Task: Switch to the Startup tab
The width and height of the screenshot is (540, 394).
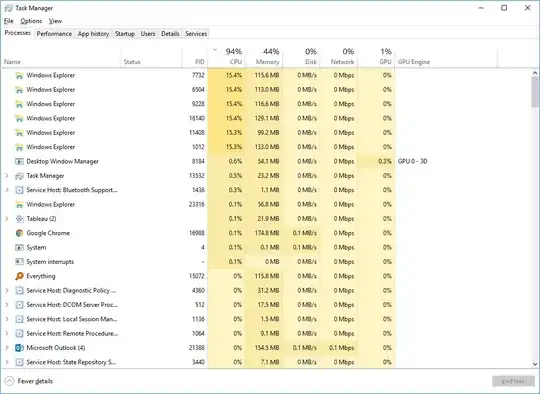Action: [x=125, y=34]
